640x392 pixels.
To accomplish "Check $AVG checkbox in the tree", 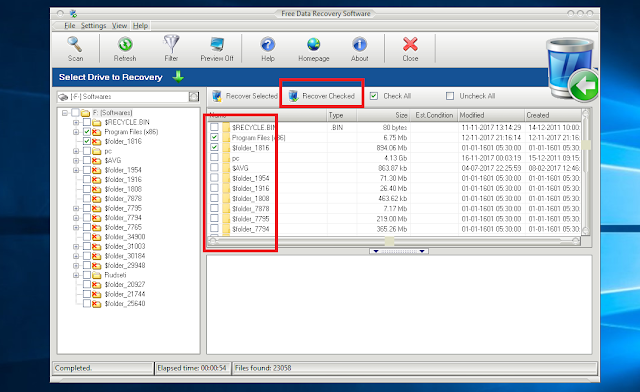I will 87,160.
